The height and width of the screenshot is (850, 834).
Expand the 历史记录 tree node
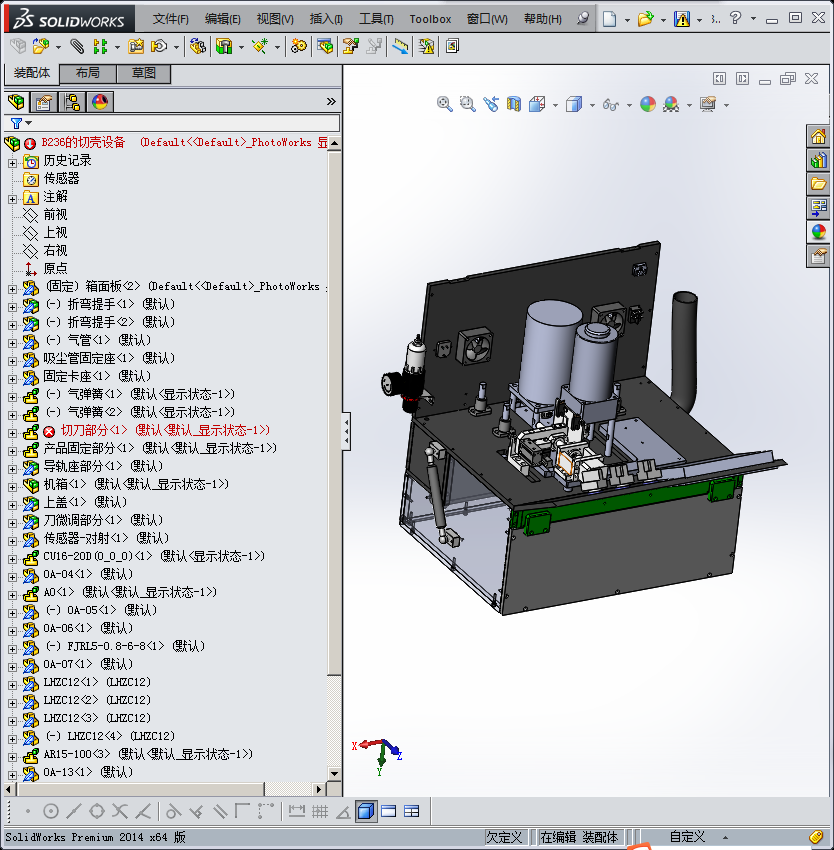[12, 163]
